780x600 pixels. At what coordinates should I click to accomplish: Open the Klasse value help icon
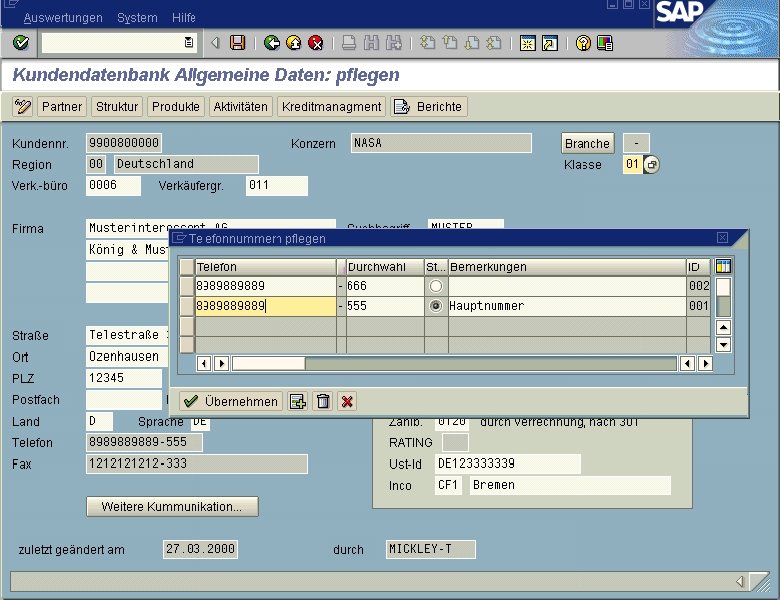pos(651,164)
